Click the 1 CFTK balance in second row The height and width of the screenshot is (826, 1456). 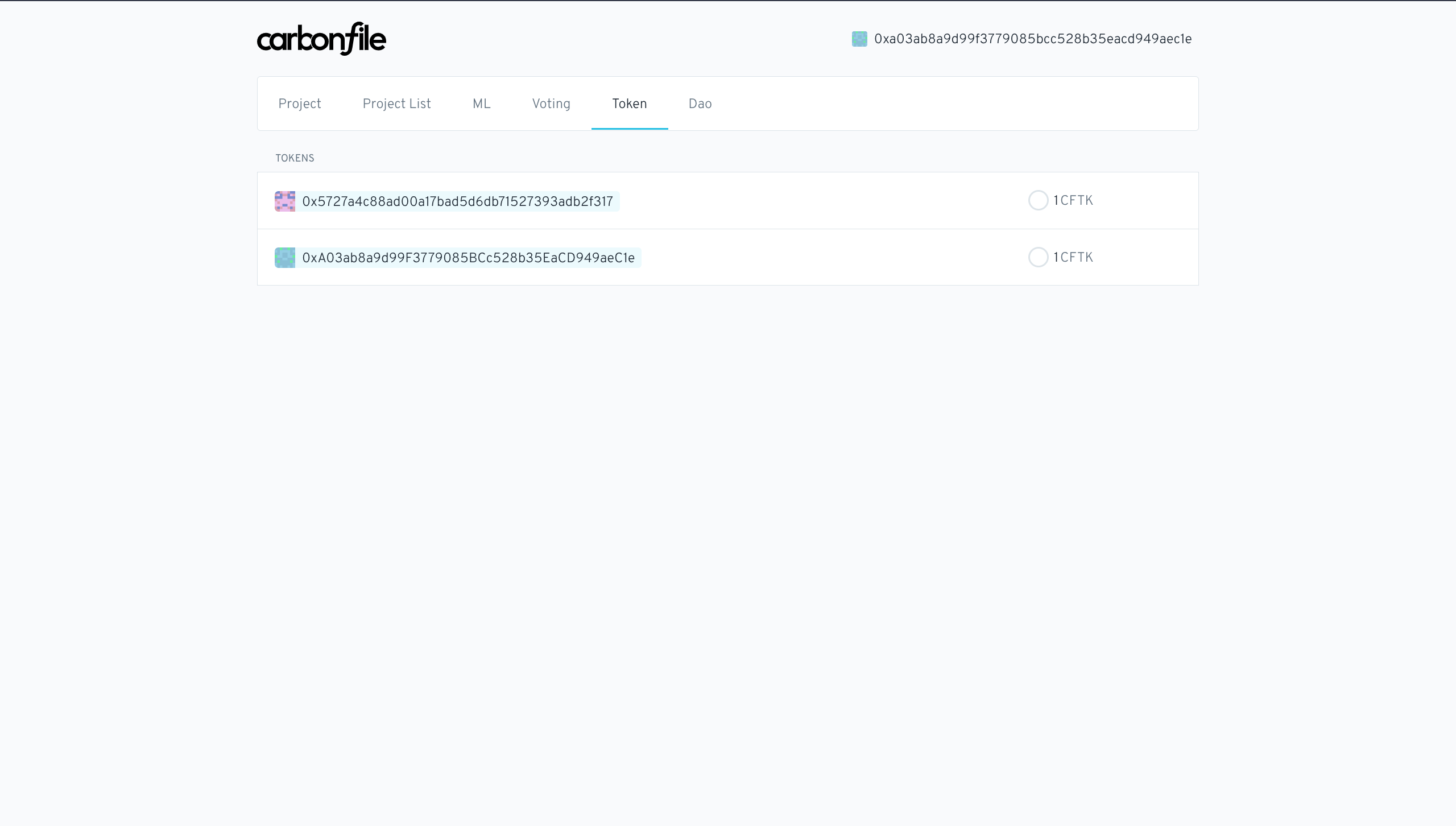[x=1073, y=257]
